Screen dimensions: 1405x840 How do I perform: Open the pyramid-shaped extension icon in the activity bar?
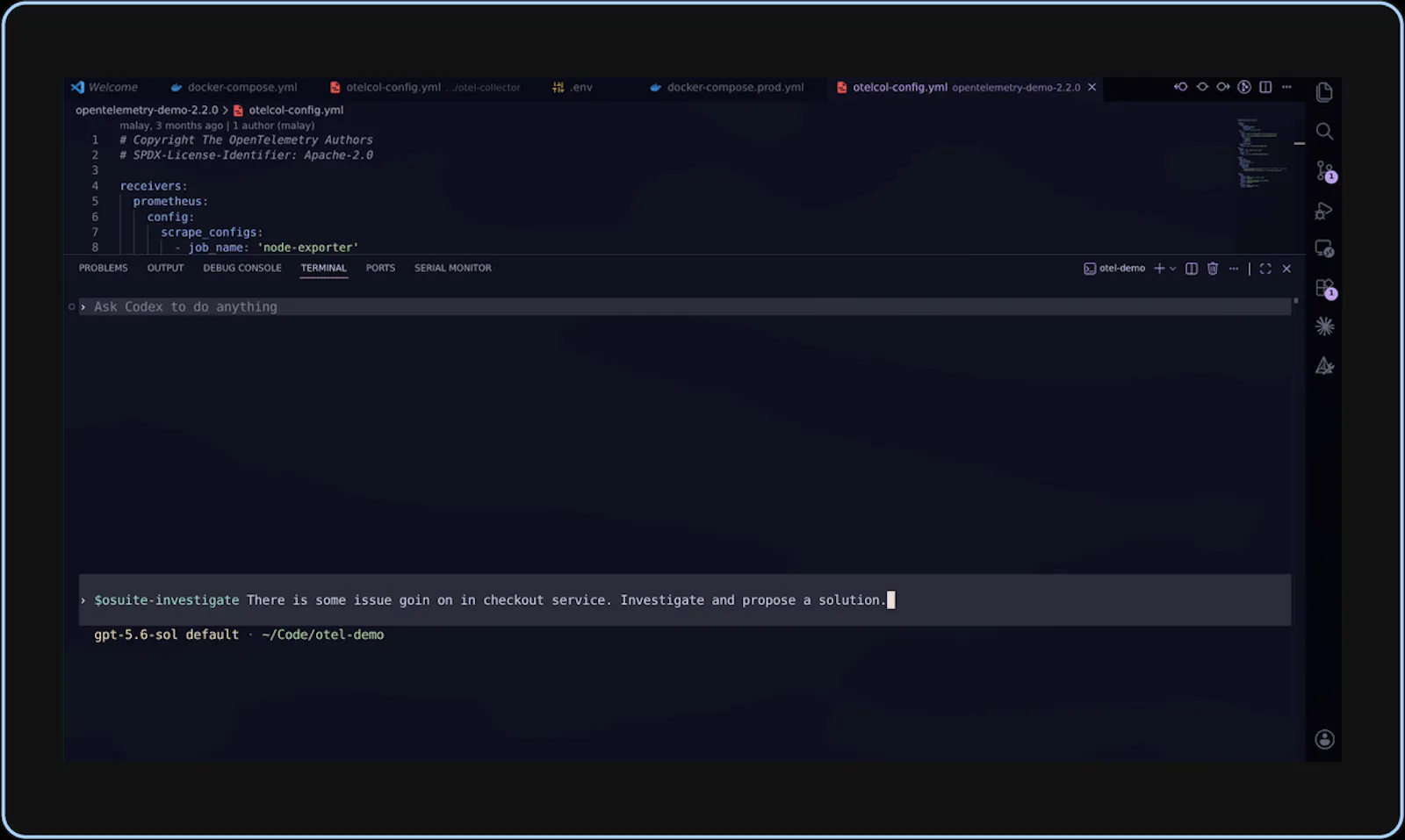pyautogui.click(x=1324, y=366)
